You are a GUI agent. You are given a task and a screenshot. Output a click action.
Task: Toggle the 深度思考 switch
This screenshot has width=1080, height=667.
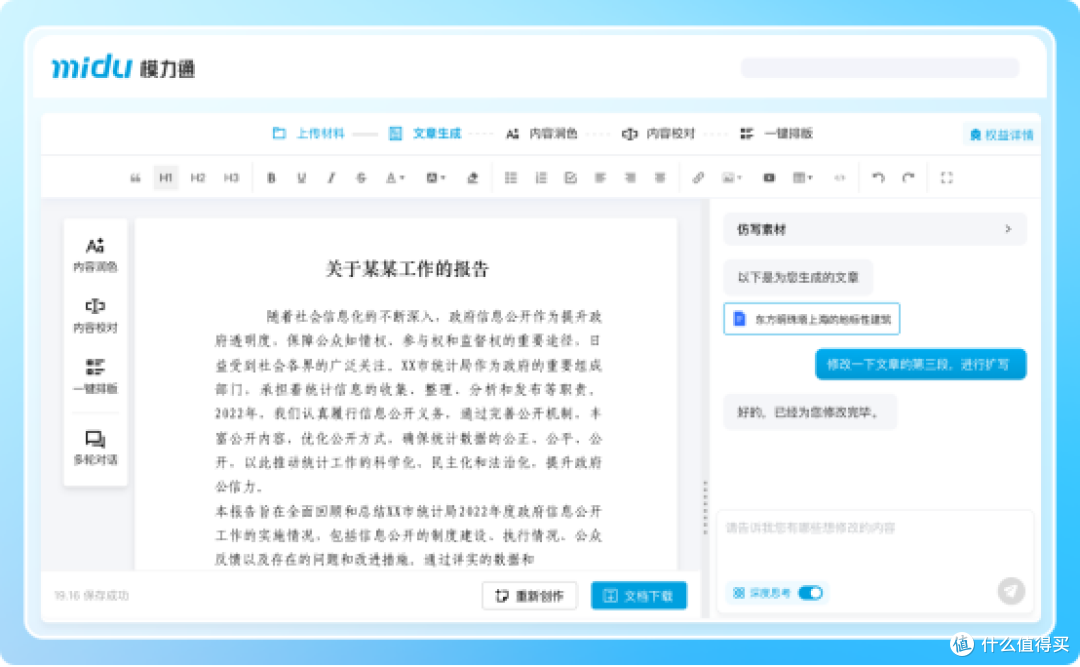pos(811,593)
